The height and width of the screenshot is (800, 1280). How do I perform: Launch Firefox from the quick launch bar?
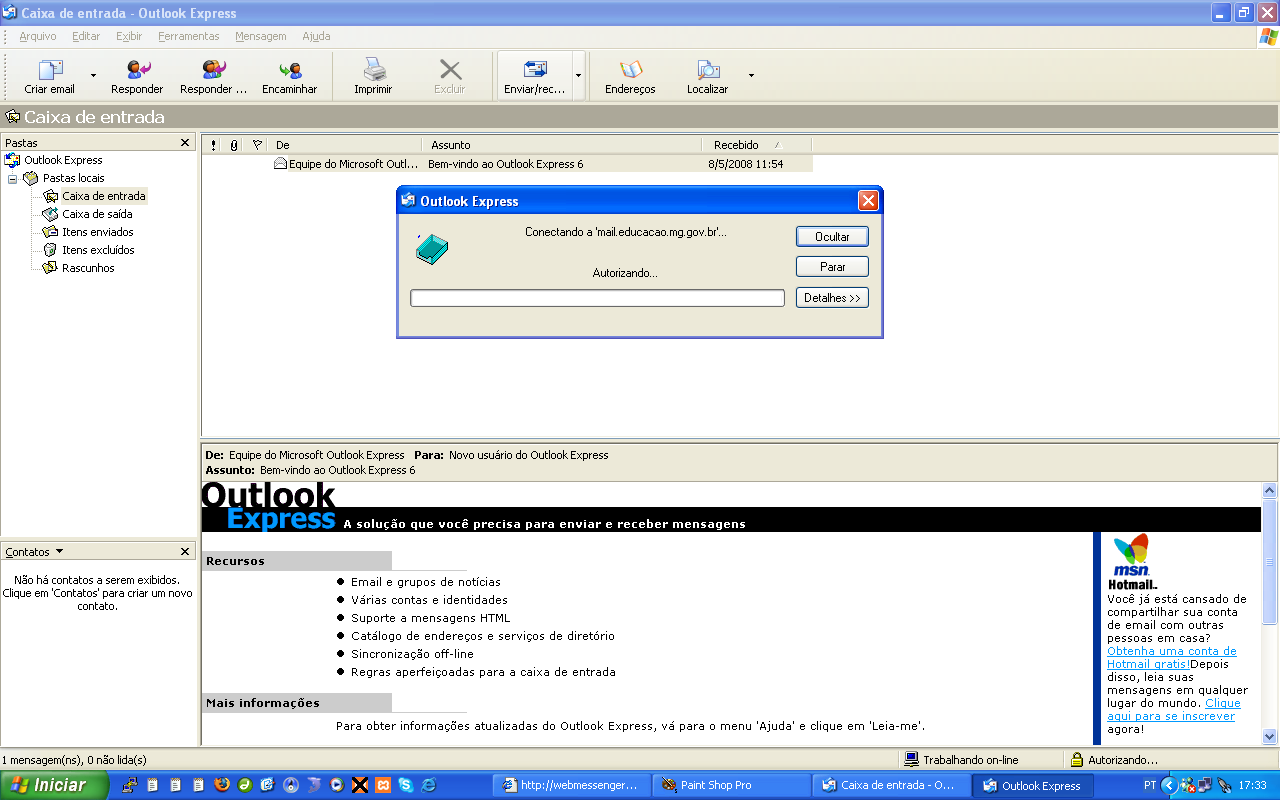point(222,785)
